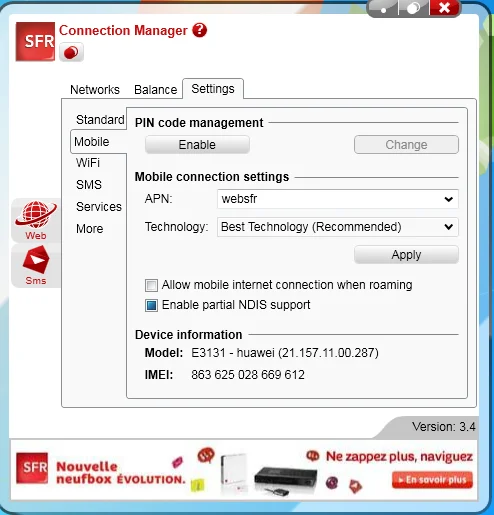Click the window minimize dot button
The image size is (494, 515).
(383, 8)
